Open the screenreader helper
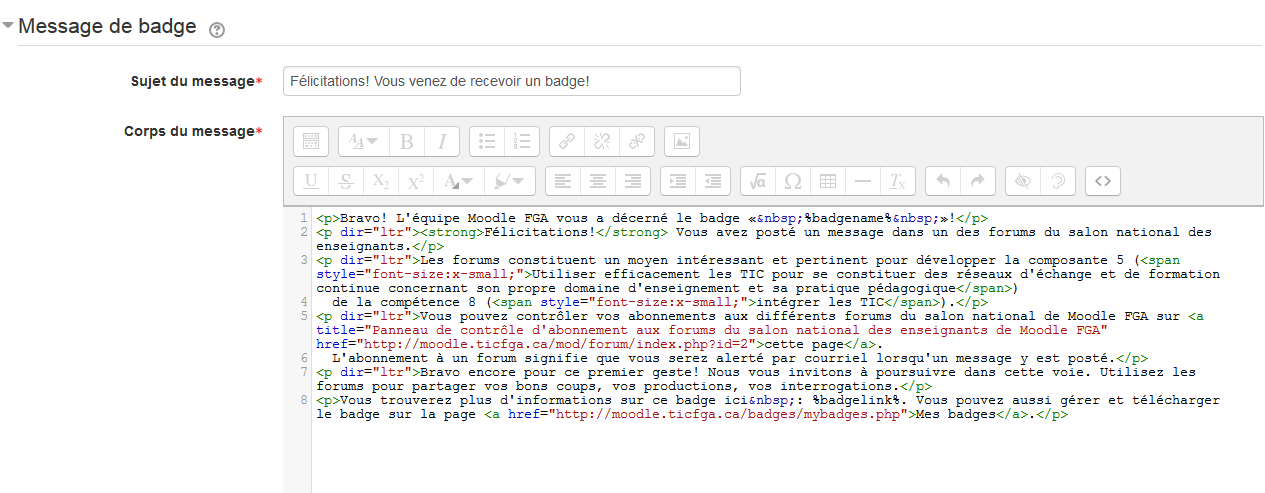Viewport: 1265px width, 493px height. (1057, 181)
